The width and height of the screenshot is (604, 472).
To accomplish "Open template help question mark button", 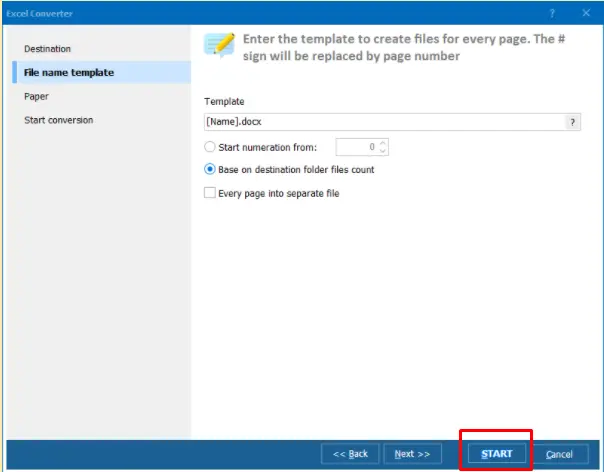I will [573, 122].
